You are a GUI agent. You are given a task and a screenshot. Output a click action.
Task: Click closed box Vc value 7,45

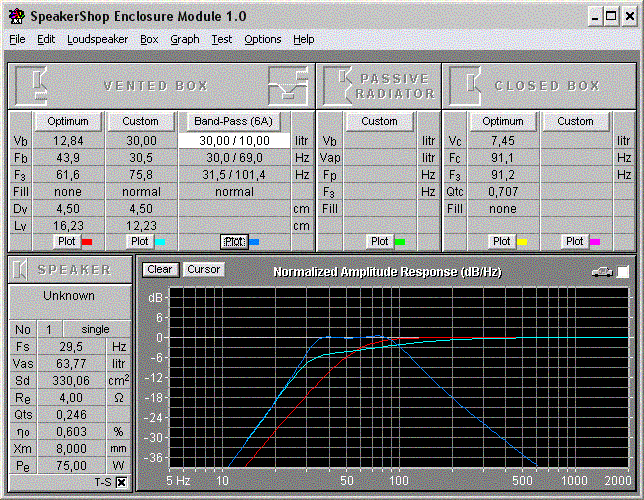(503, 141)
